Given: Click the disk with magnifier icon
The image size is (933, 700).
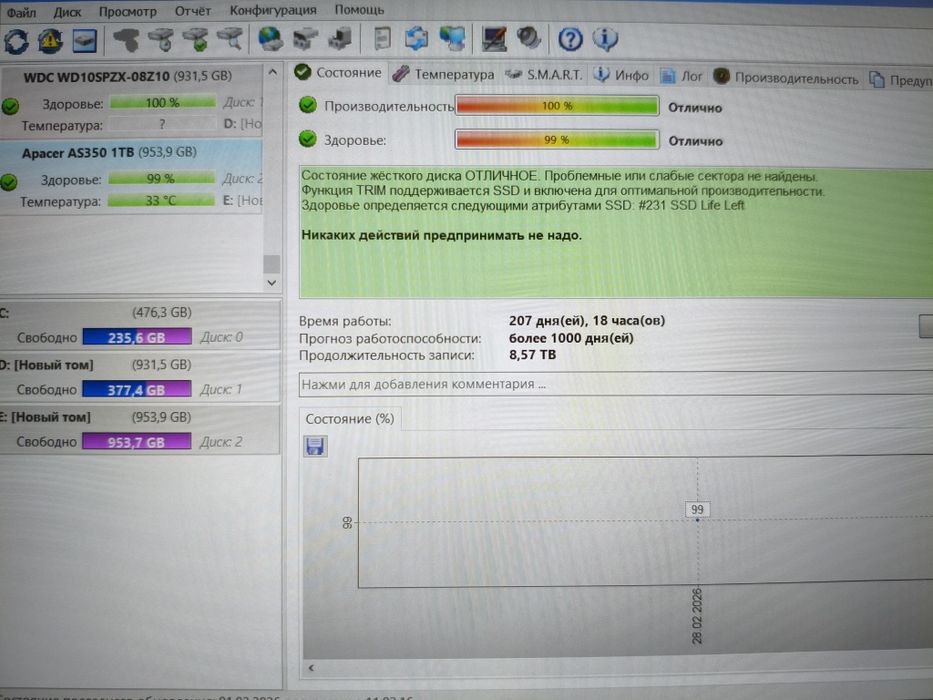Looking at the screenshot, I should pos(229,39).
